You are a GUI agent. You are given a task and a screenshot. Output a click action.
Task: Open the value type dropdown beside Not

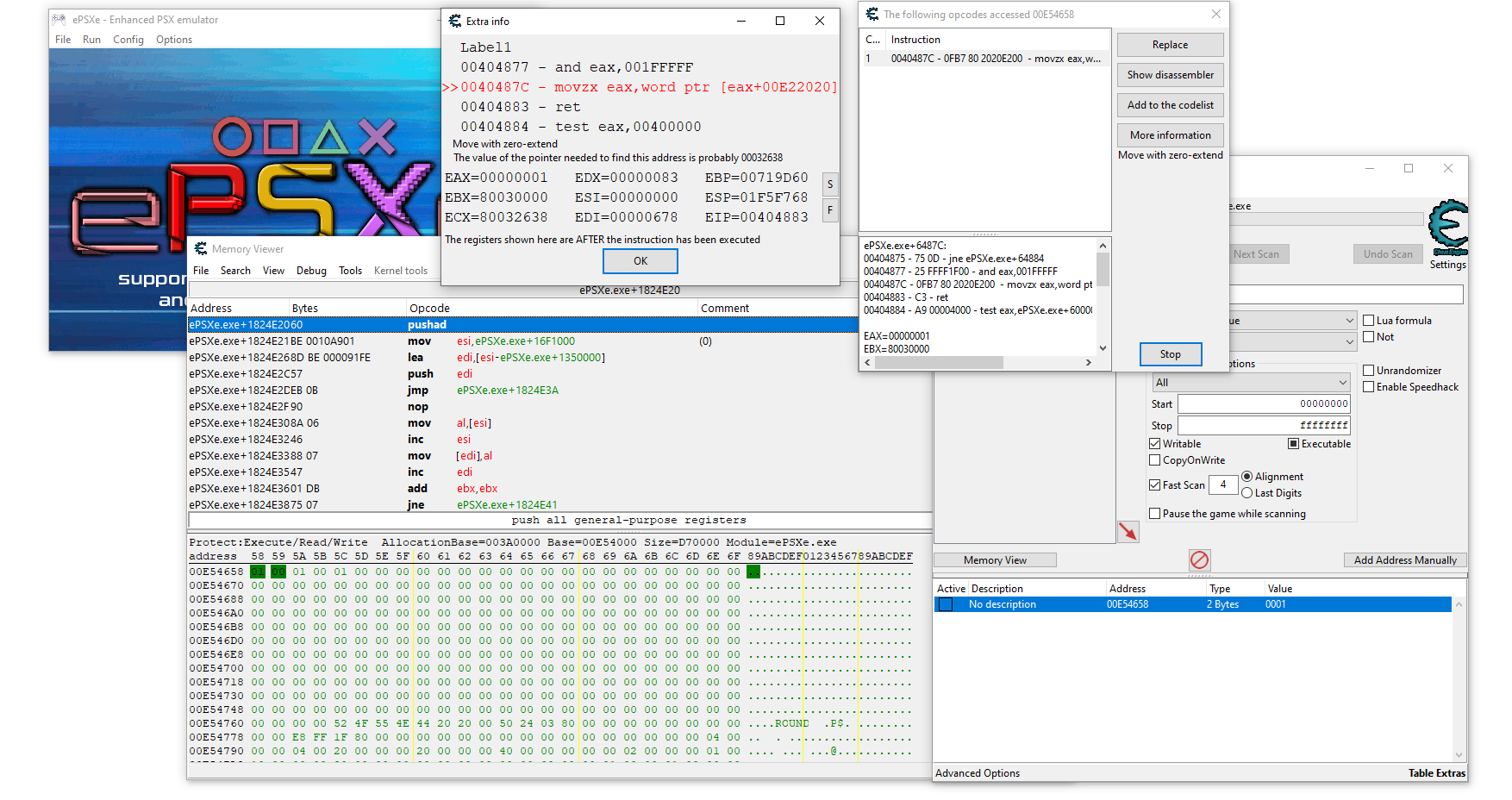[1349, 341]
